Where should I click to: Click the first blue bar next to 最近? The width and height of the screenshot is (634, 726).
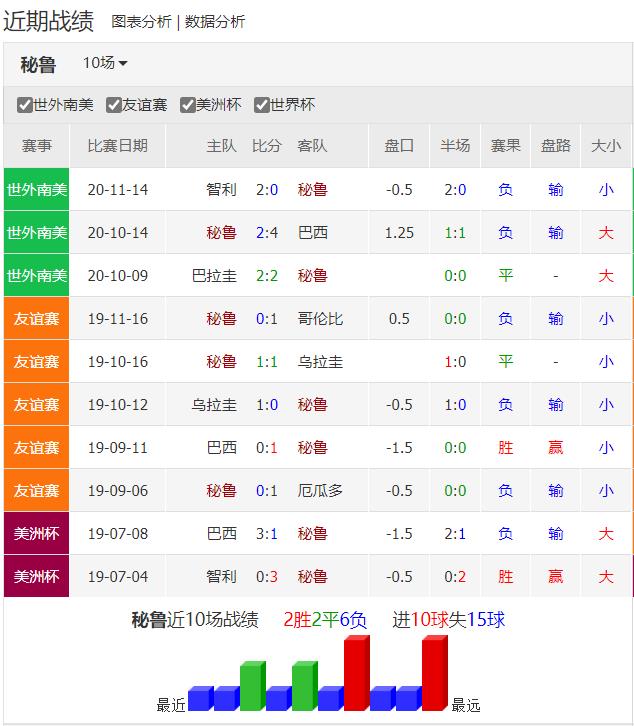point(200,698)
